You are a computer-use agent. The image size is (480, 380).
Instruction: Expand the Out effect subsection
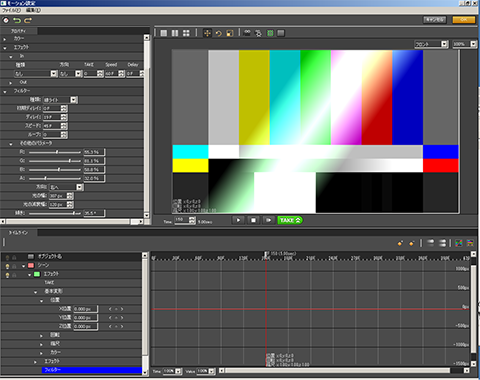click(x=11, y=83)
